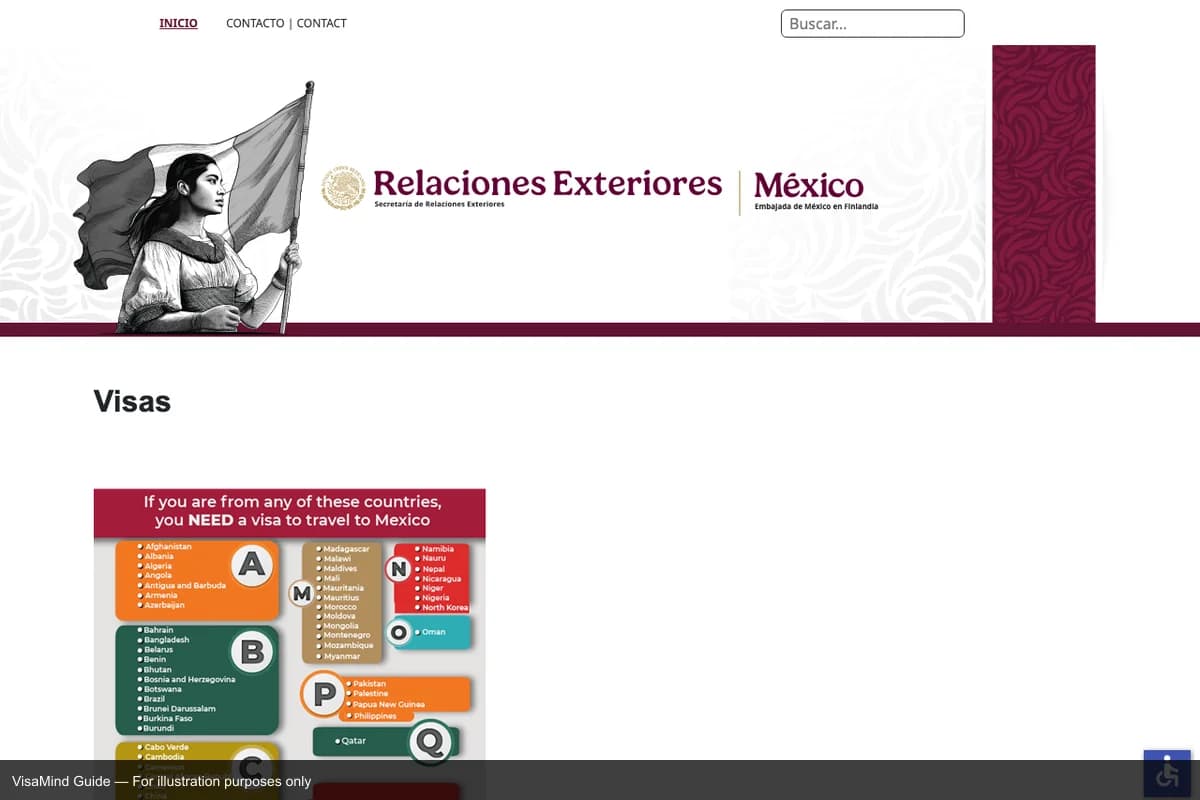Open the wheelchair accessibility widget

(x=1167, y=773)
